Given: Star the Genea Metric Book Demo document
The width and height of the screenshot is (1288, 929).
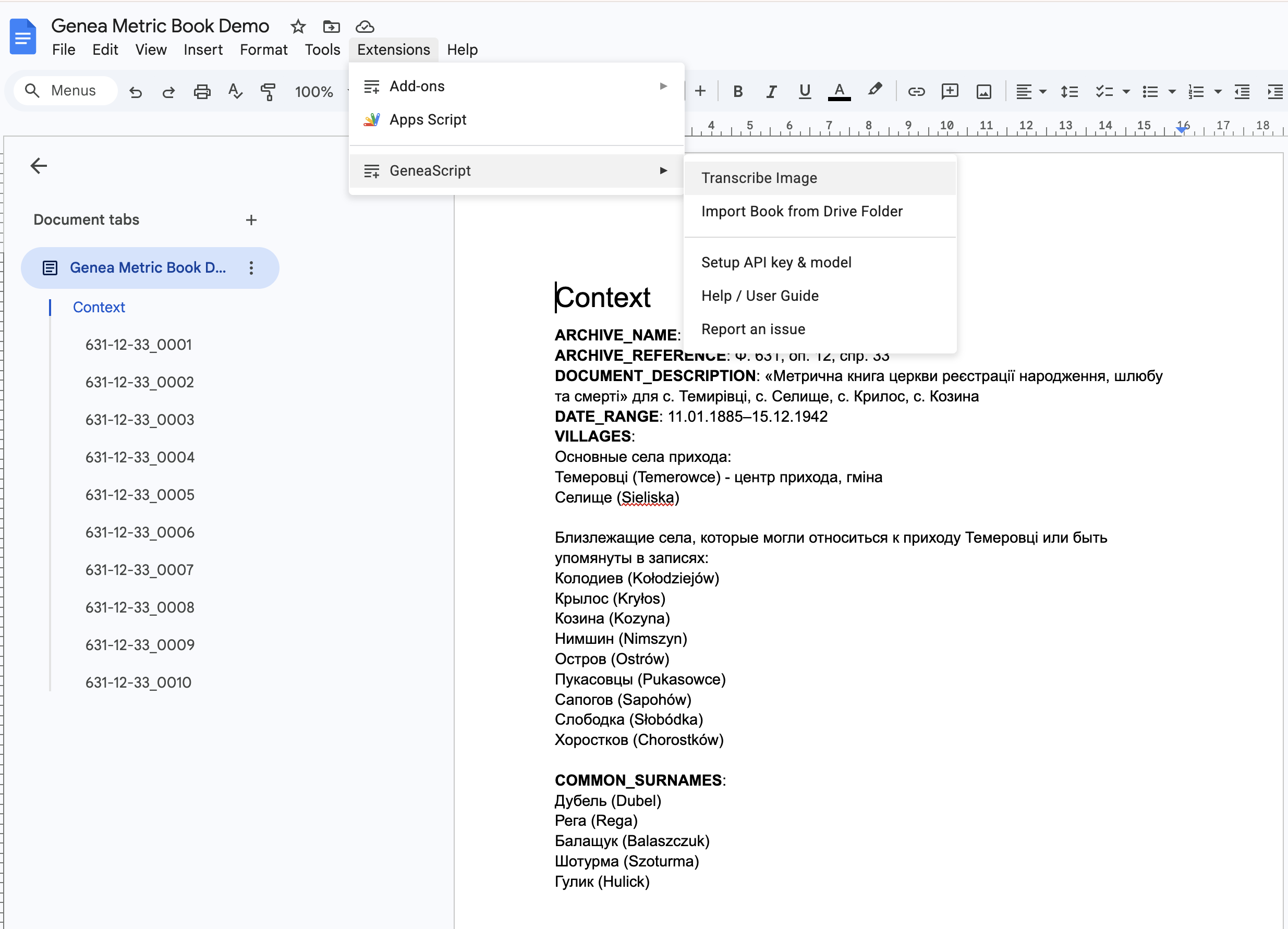Looking at the screenshot, I should click(298, 27).
